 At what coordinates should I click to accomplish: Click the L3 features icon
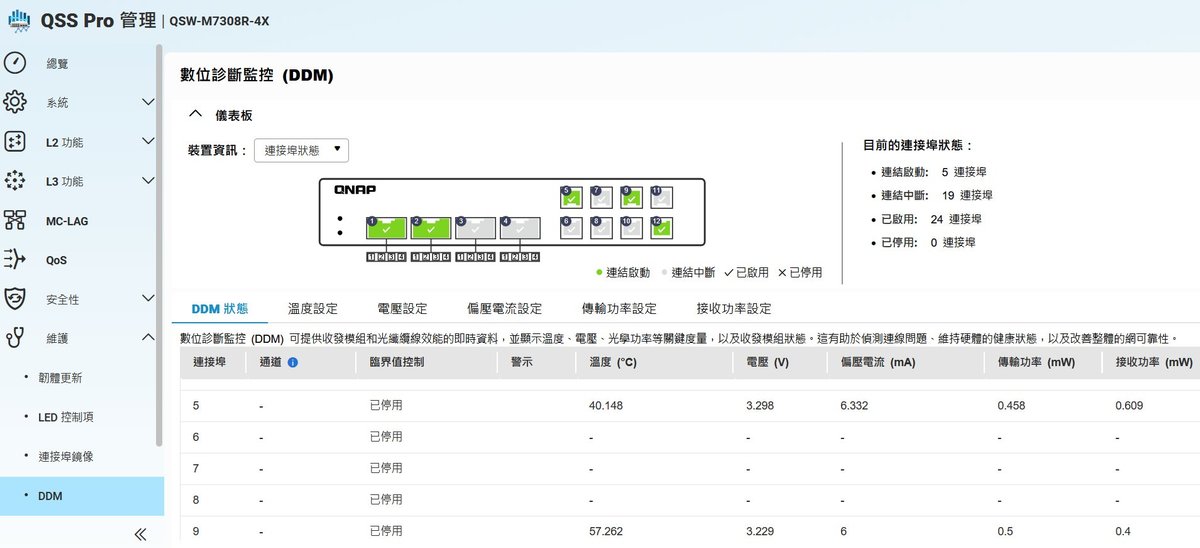pos(15,181)
